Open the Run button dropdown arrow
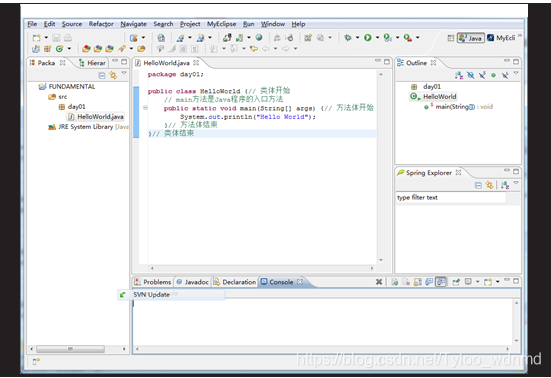 377,38
